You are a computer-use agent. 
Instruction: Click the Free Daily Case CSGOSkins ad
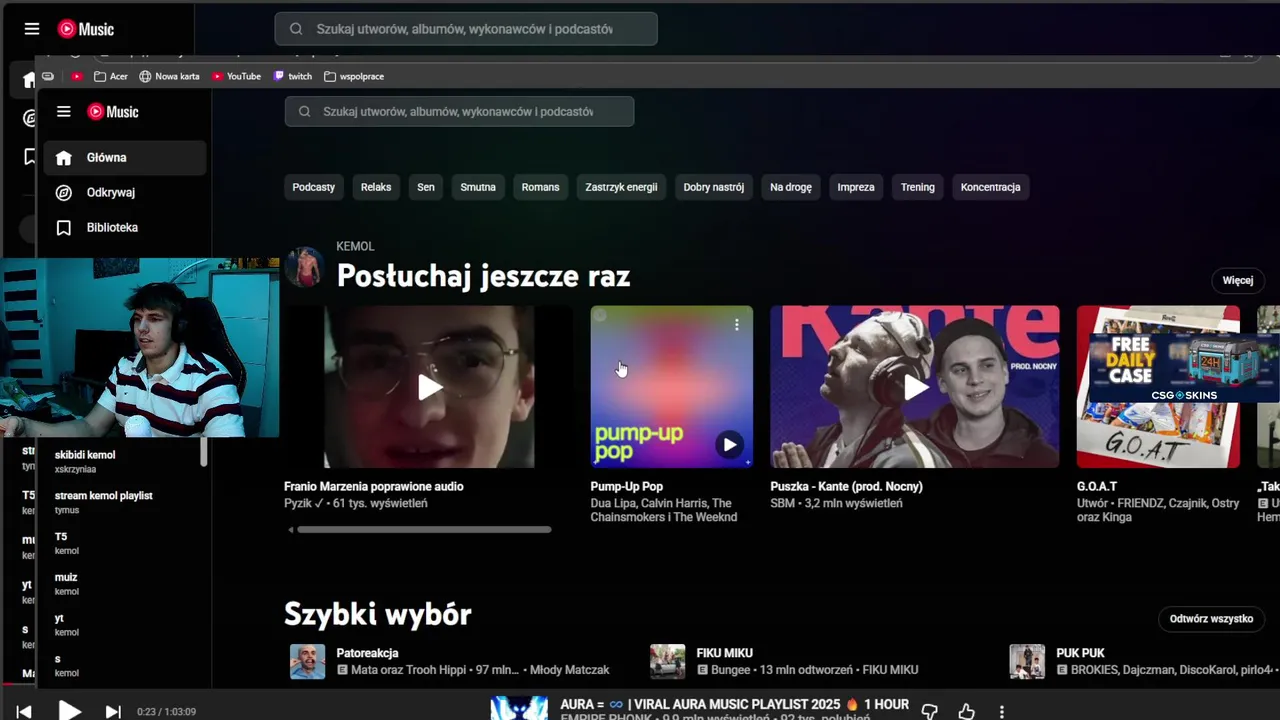click(1185, 367)
